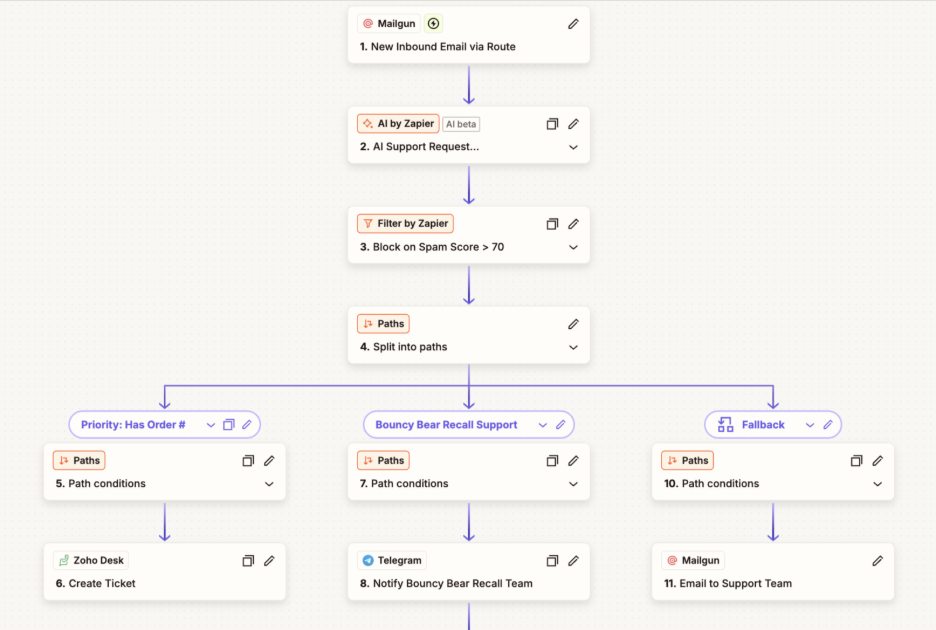Duplicate the AI Support Request step
The image size is (936, 630).
click(x=552, y=124)
